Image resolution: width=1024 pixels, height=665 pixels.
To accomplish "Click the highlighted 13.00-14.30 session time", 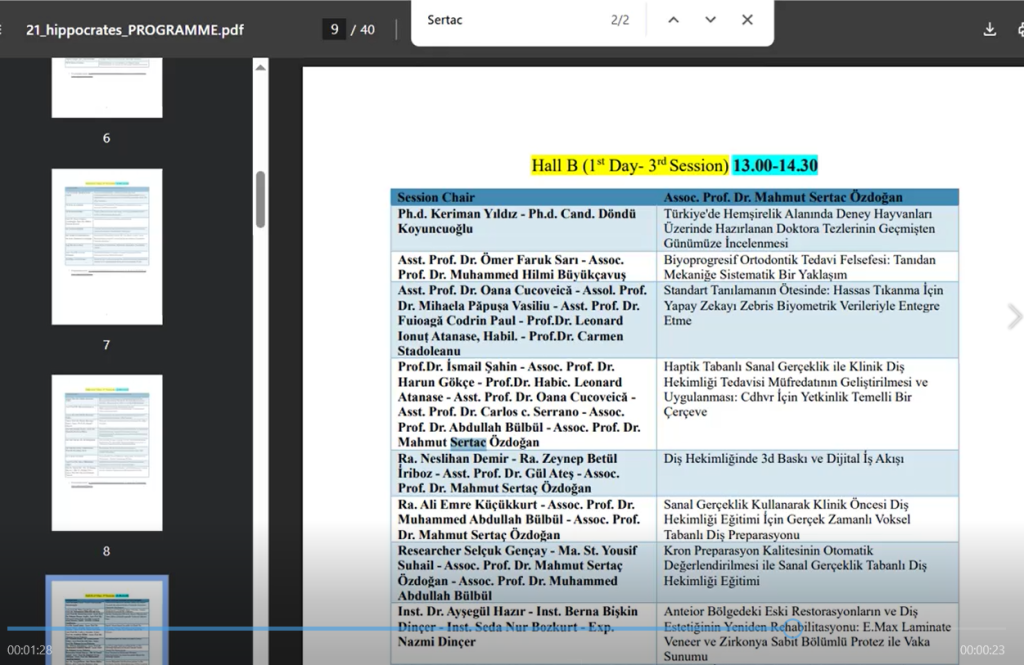I will coord(774,165).
